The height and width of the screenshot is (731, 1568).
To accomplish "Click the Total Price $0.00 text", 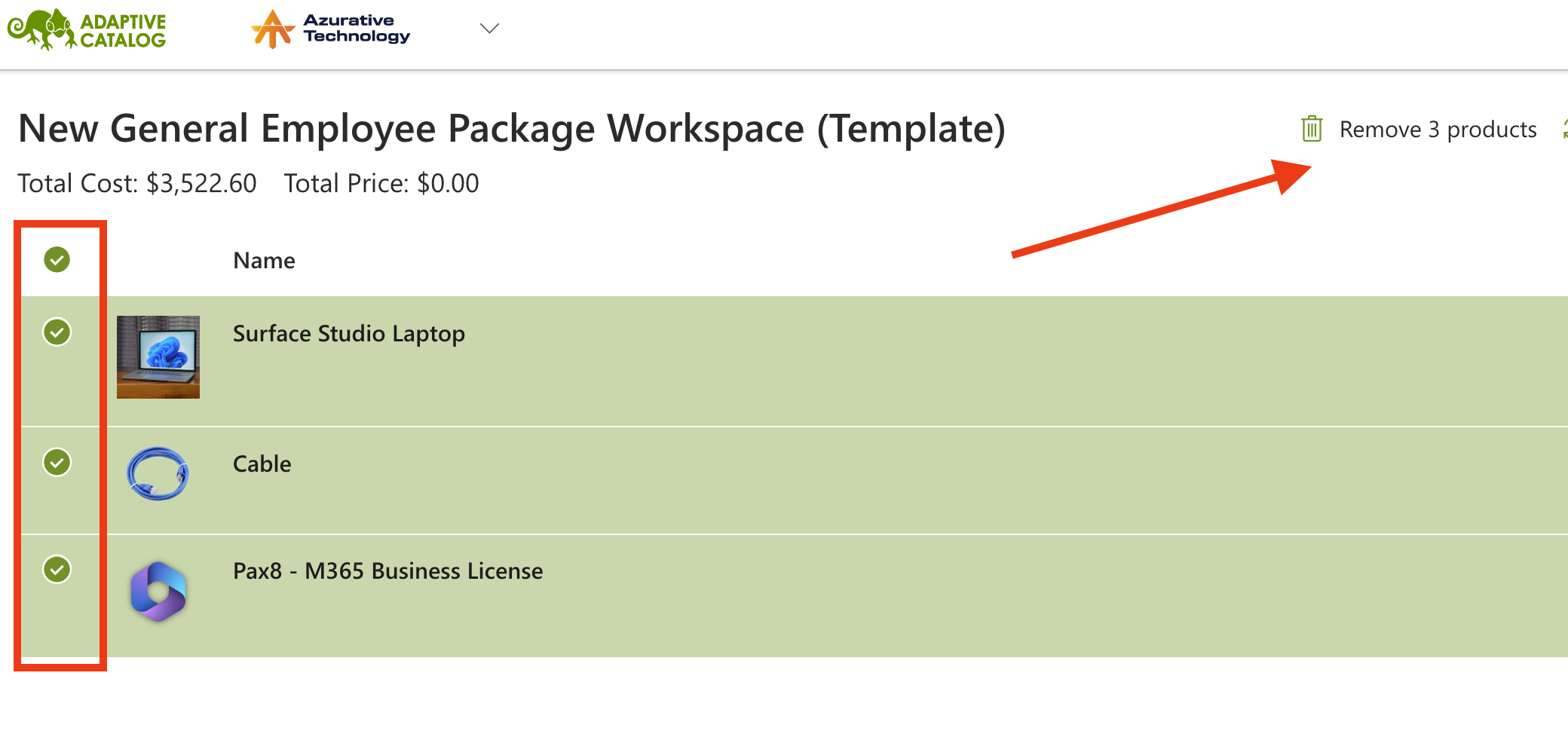I will pyautogui.click(x=381, y=183).
